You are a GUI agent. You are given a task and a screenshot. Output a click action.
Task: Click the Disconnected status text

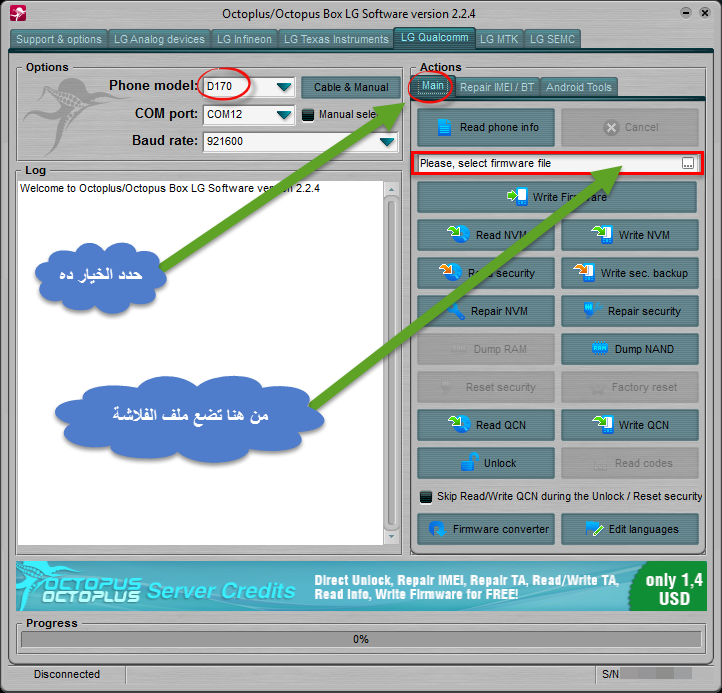click(x=67, y=674)
